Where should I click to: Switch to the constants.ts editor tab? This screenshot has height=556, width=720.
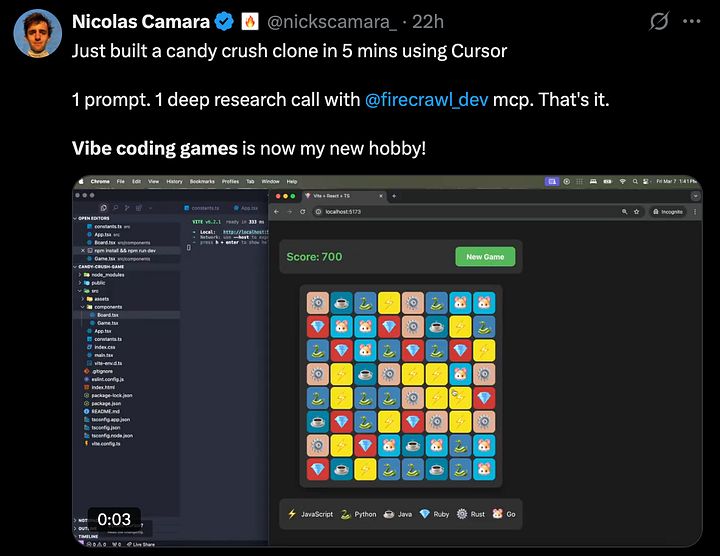point(202,208)
